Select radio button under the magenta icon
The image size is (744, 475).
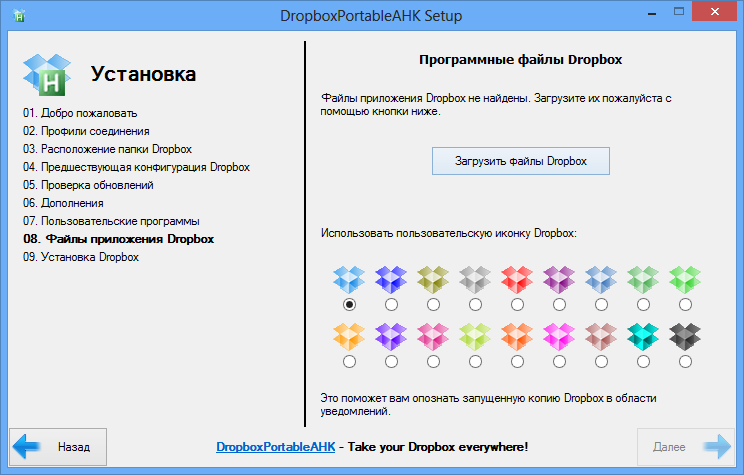(559, 362)
